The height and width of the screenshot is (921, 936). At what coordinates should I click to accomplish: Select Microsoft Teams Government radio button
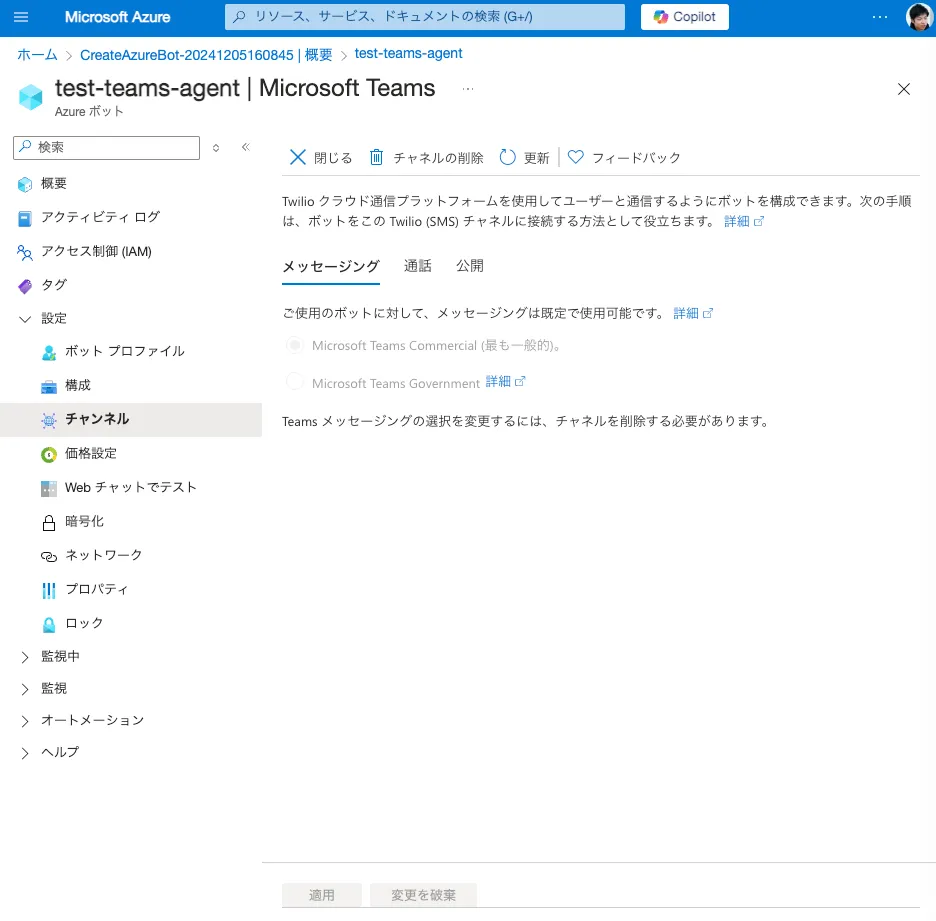point(295,382)
